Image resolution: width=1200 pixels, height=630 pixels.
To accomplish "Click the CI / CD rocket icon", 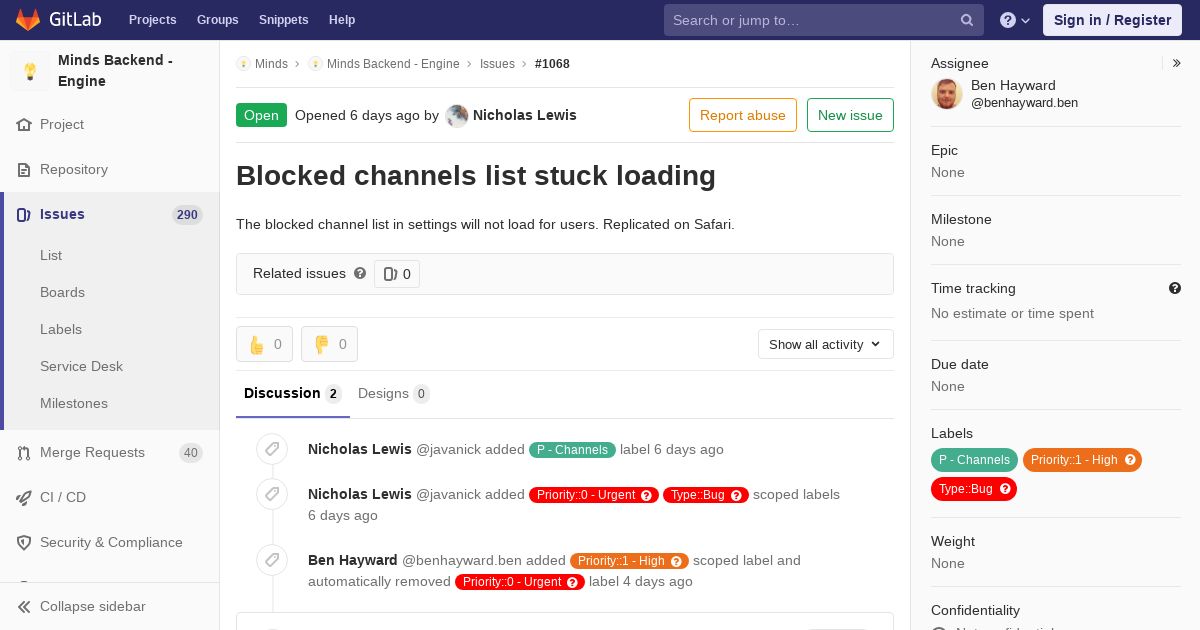I will pyautogui.click(x=24, y=498).
